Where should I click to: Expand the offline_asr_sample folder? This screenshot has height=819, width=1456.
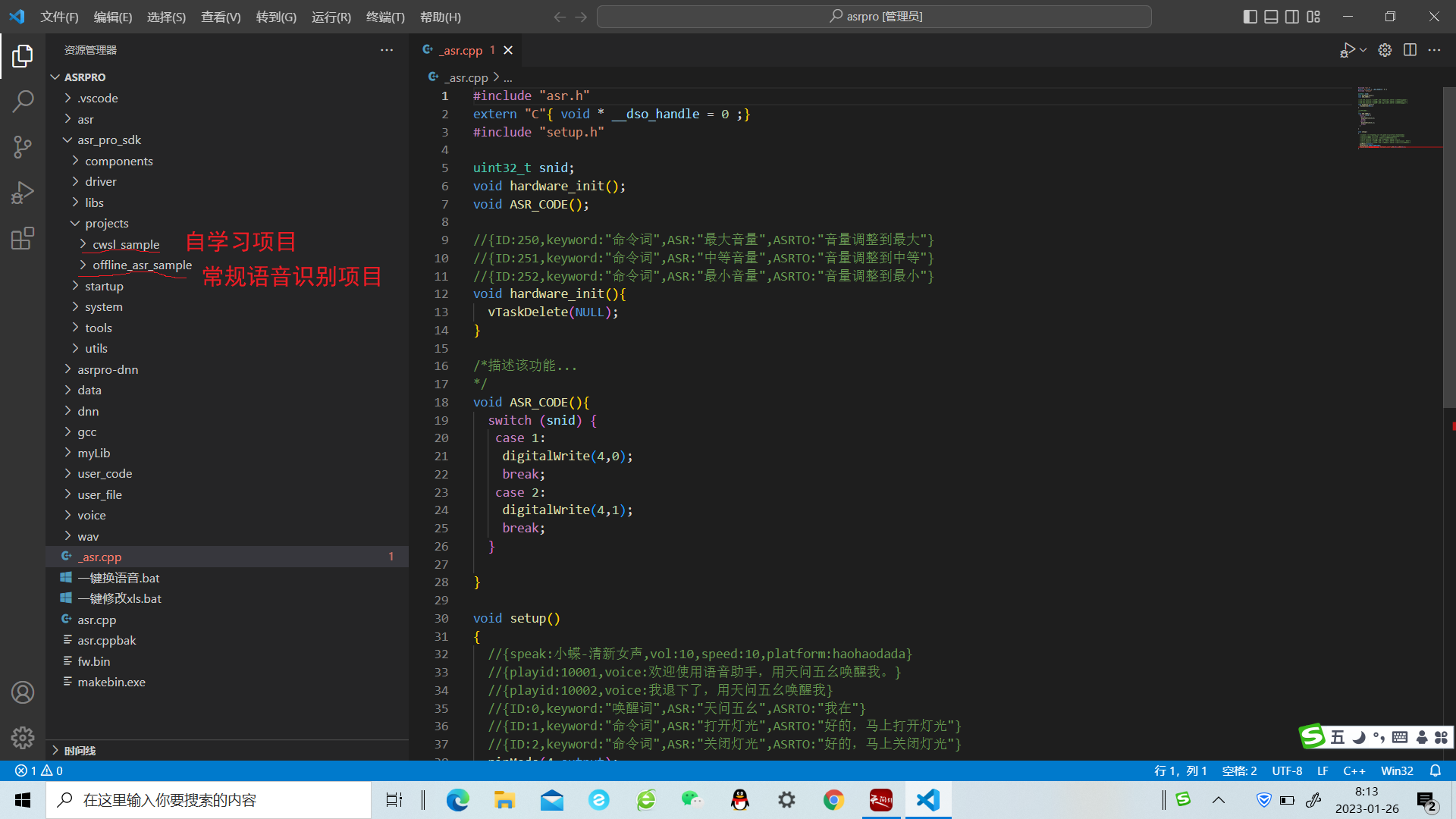coord(142,265)
